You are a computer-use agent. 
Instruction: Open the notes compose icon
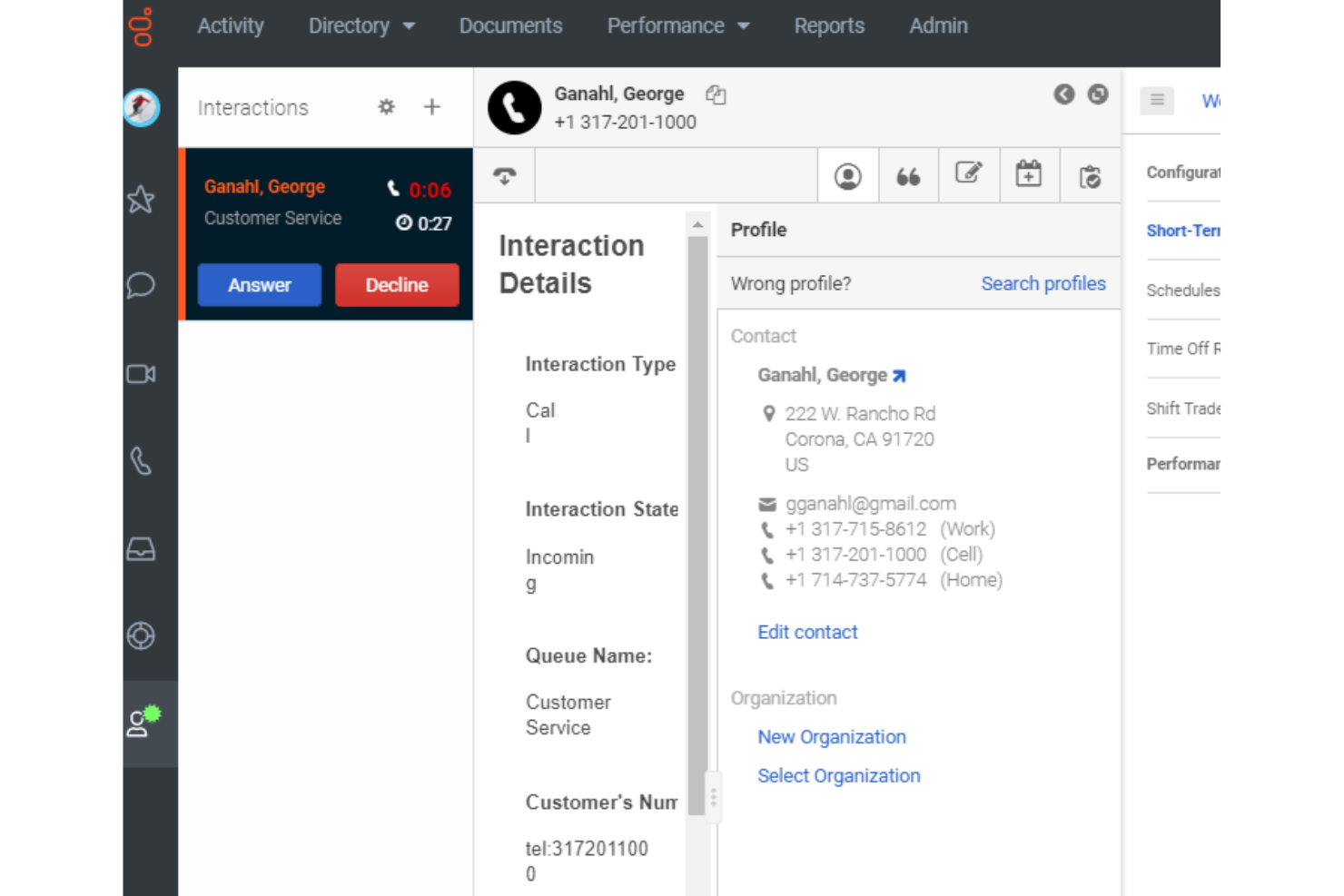pyautogui.click(x=969, y=174)
